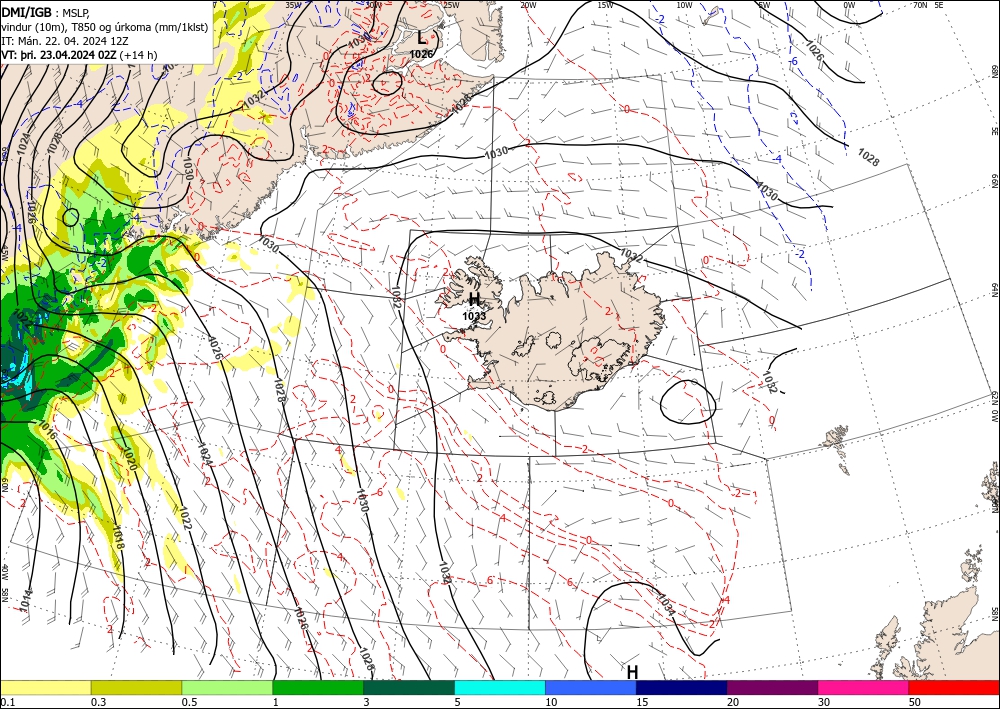This screenshot has height=709, width=1000.
Task: Choose the blue 10 mm legend band
Action: [591, 687]
